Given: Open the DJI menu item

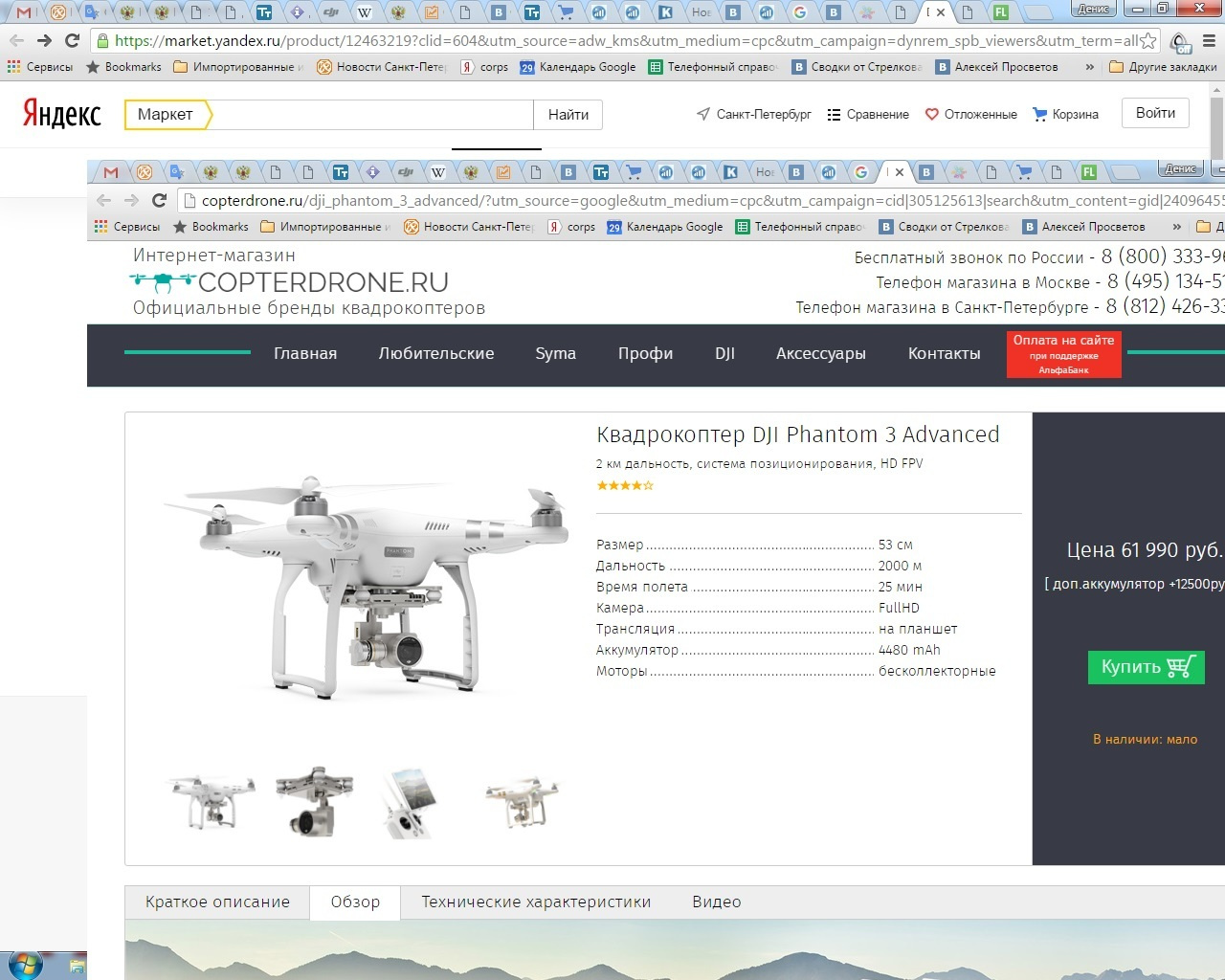Looking at the screenshot, I should coord(724,353).
